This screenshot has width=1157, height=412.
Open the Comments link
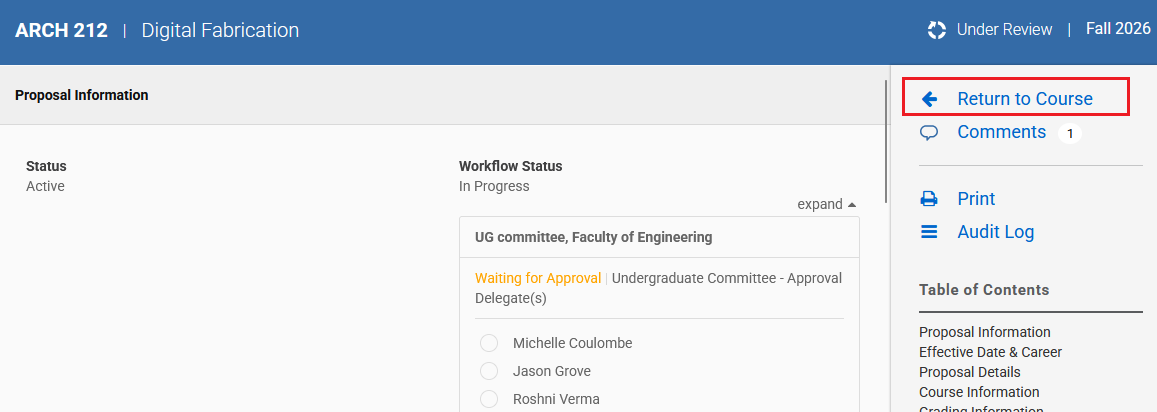(x=1001, y=132)
